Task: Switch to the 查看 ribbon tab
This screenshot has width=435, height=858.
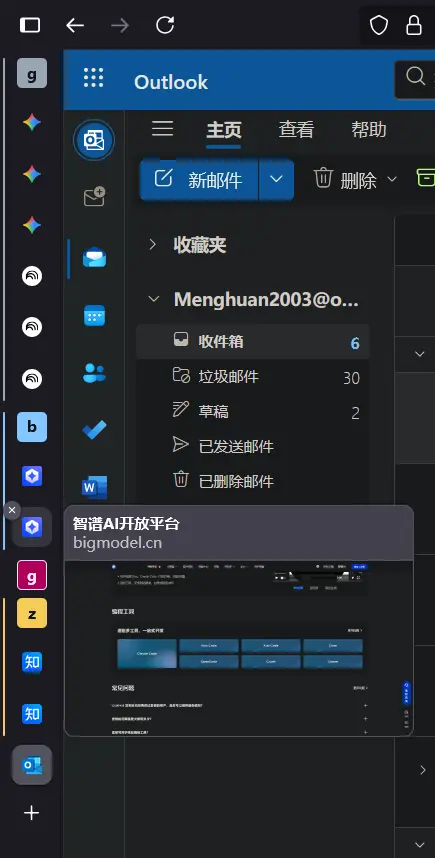Action: pos(296,130)
